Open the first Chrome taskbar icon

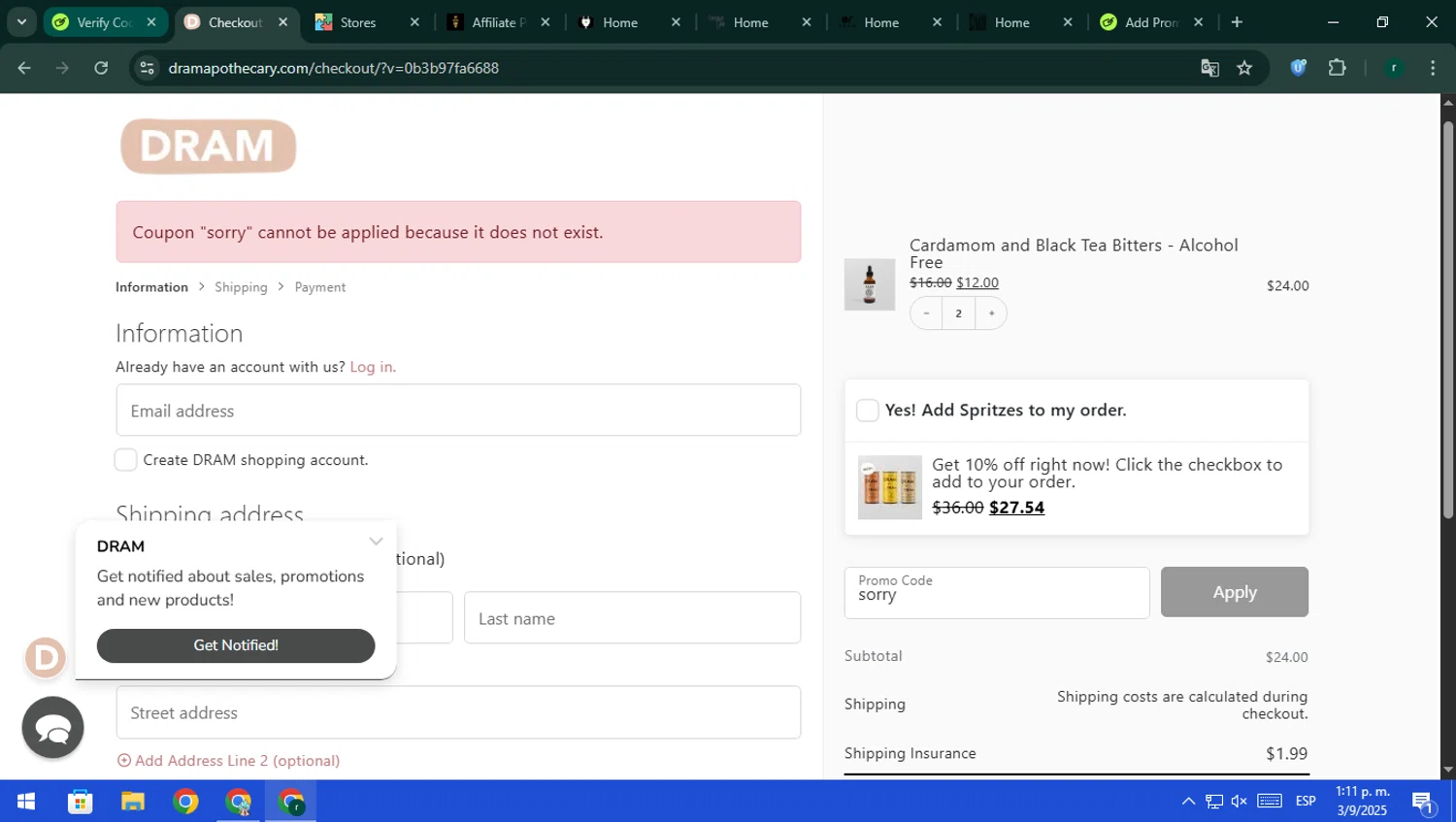click(185, 802)
